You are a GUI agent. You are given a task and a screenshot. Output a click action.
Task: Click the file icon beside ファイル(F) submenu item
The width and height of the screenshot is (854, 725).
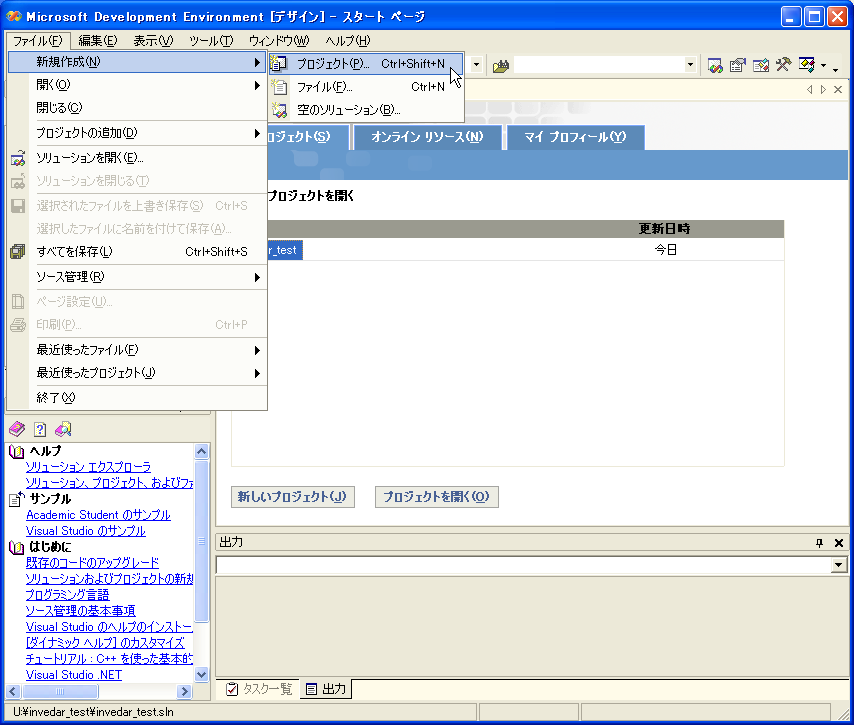click(279, 87)
